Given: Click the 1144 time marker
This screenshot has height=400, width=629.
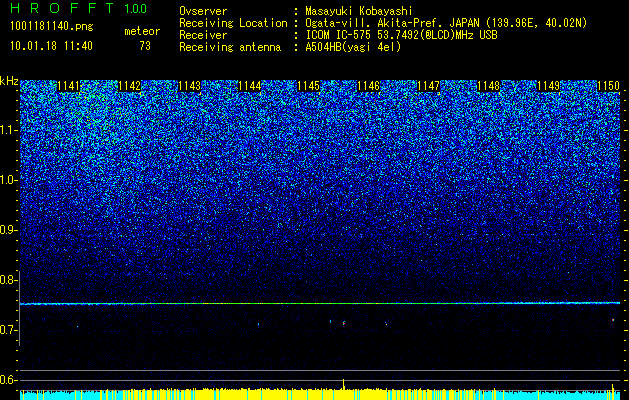Looking at the screenshot, I should pyautogui.click(x=250, y=86).
